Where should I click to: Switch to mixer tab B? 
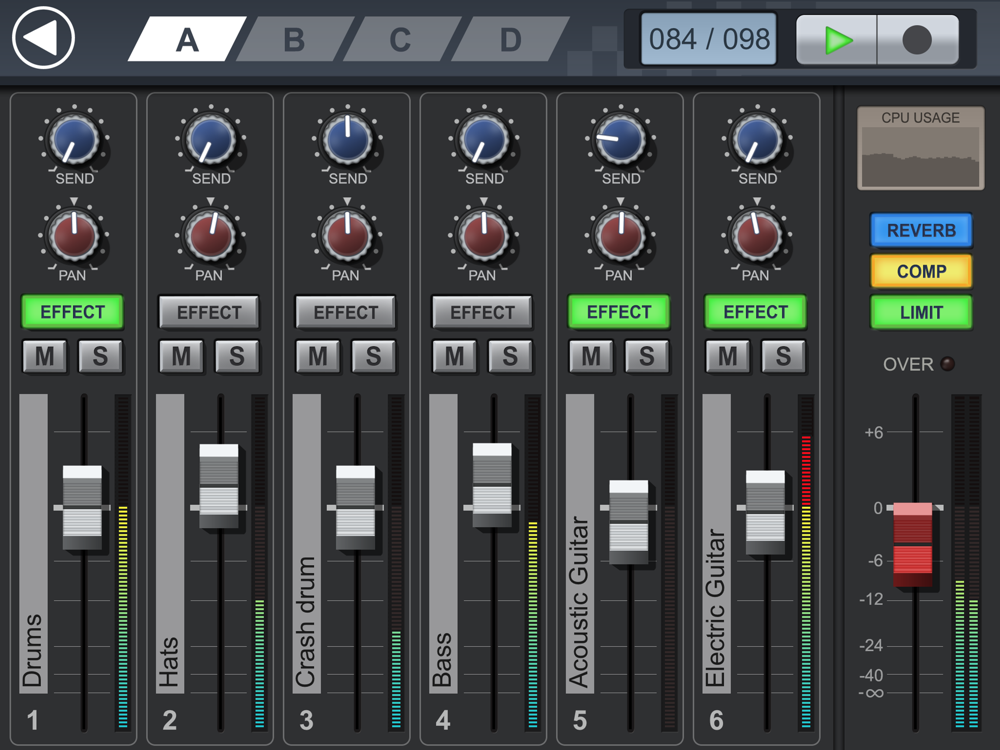293,40
